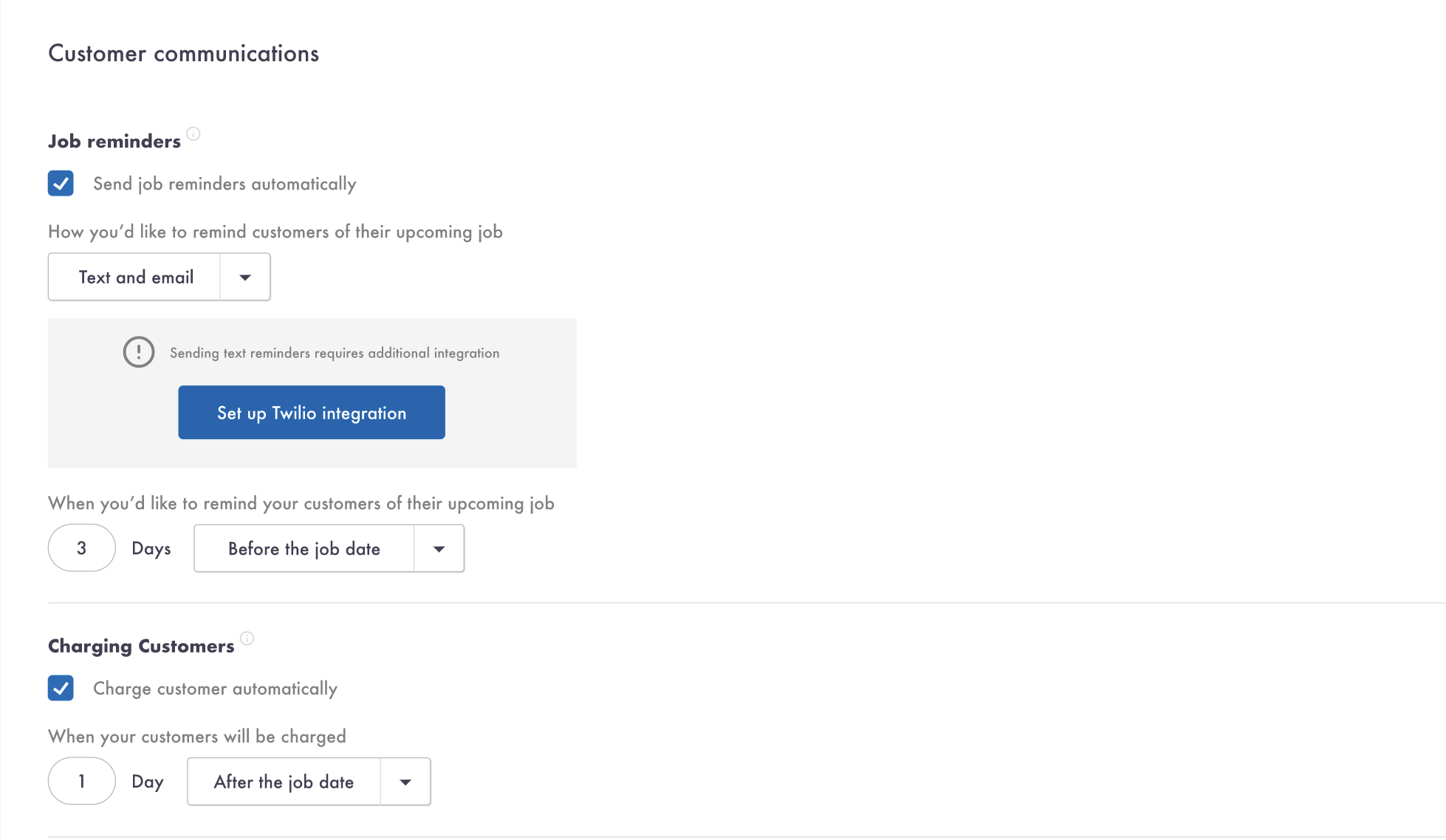Screen dimensions: 1446x840
Task: Click the days field showing 3
Action: (x=81, y=548)
